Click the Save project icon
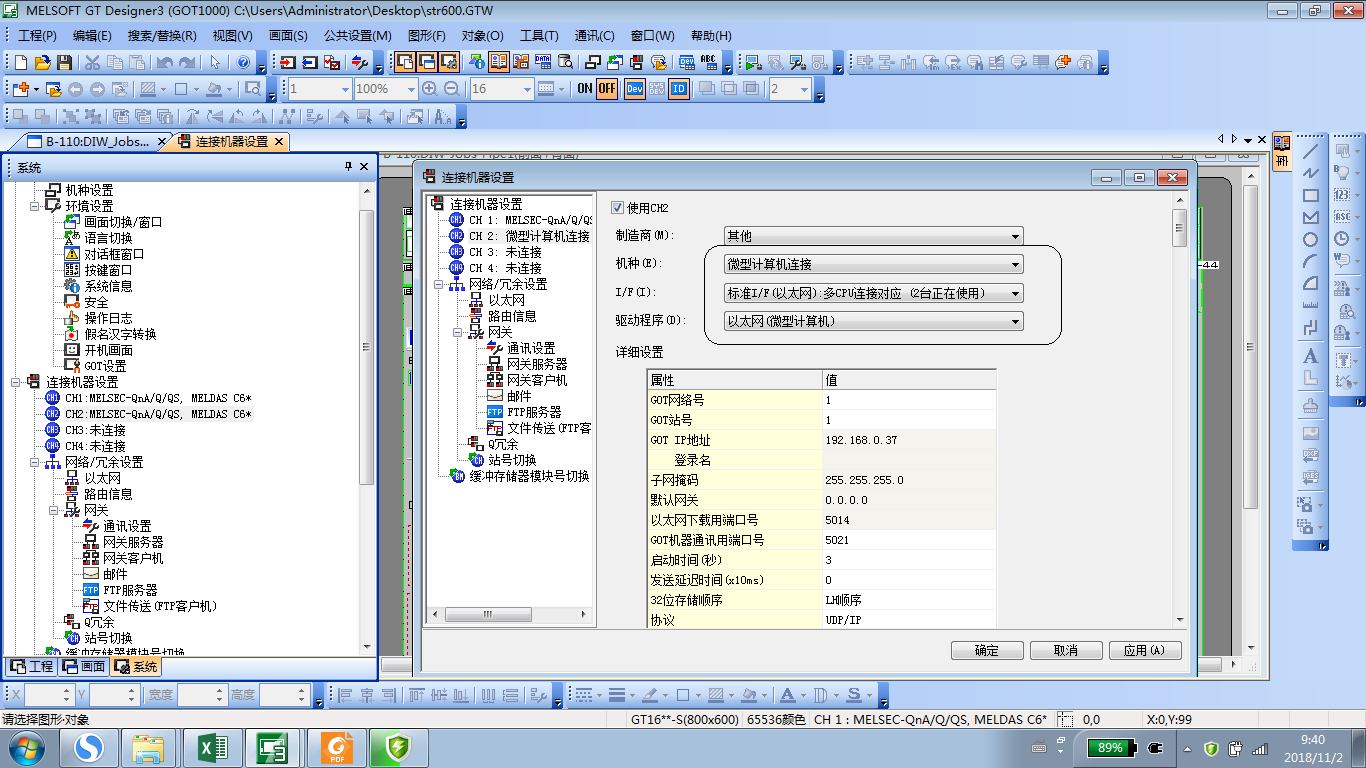This screenshot has width=1366, height=768. (64, 62)
